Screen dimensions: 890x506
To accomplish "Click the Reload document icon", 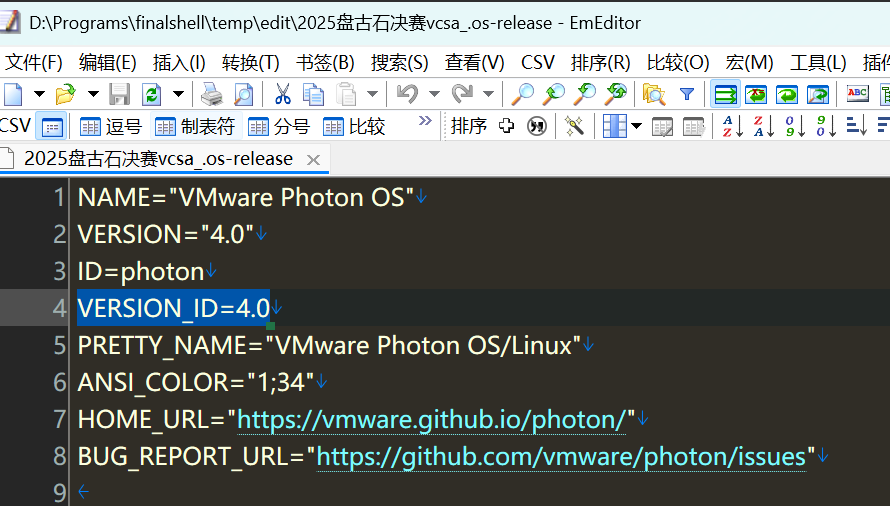I will point(152,94).
